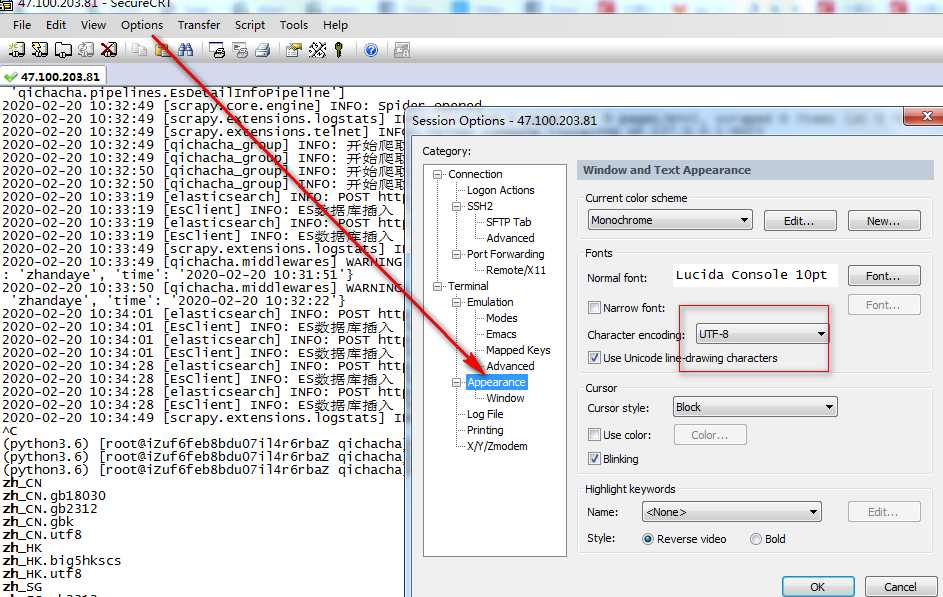This screenshot has width=943, height=597.
Task: Open the Edit menu
Action: (x=56, y=25)
